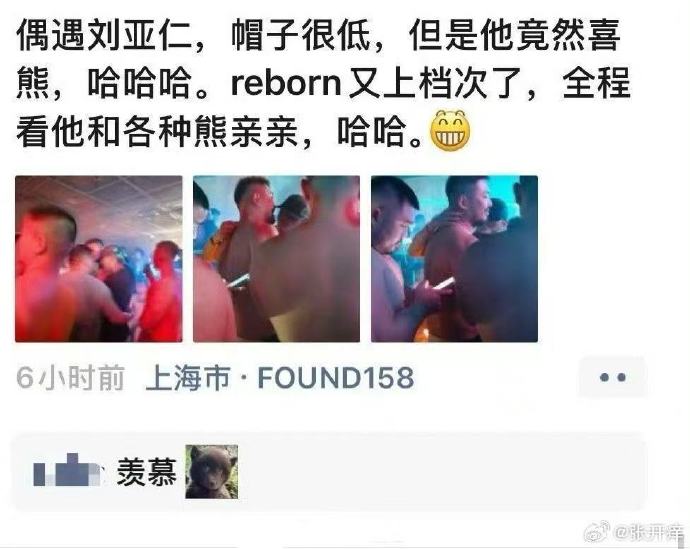Viewport: 690px width, 549px height.
Task: Click the post's first line 偶遇刘亚仁
Action: [x=104, y=34]
